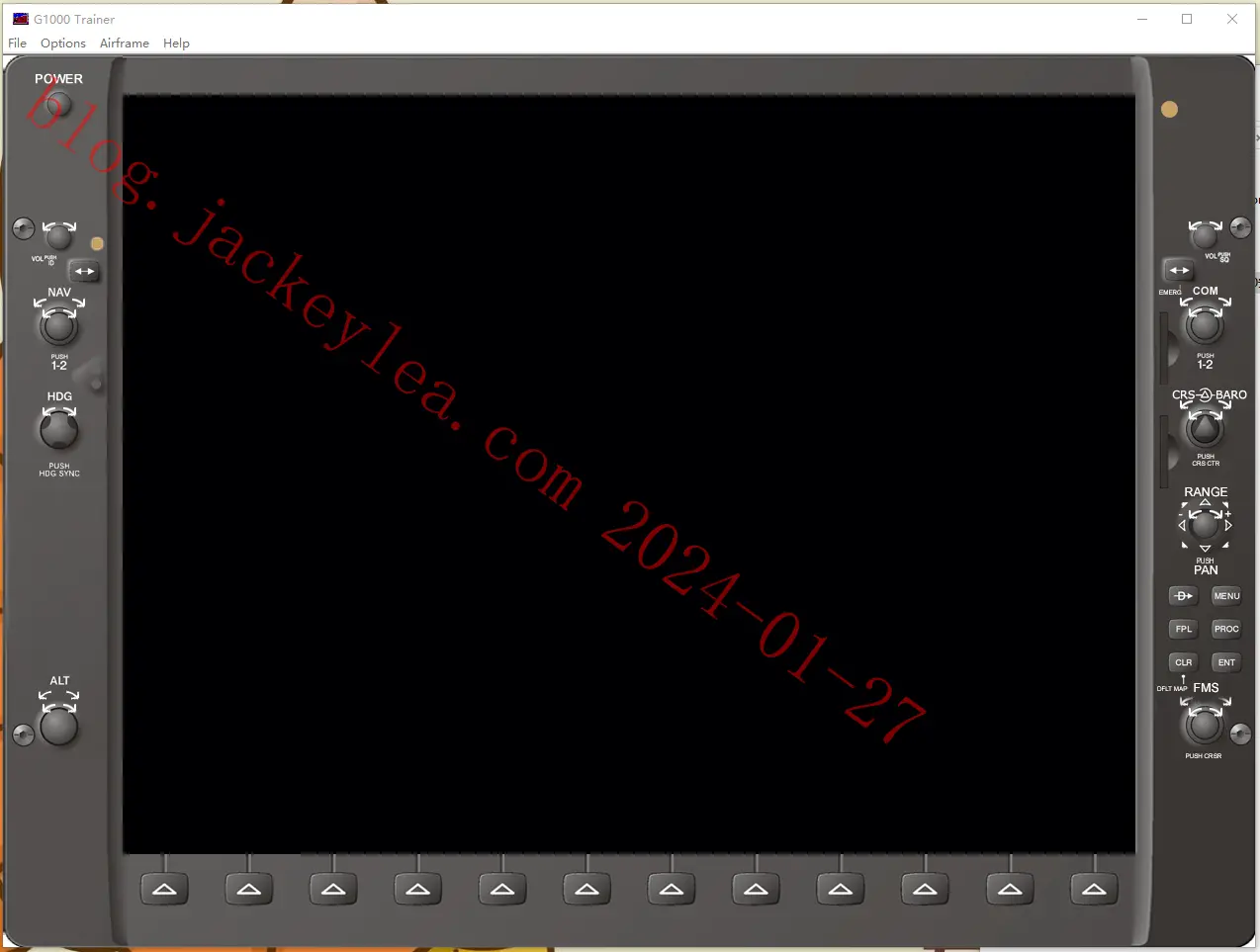Click the MENU key
Screen dimensions: 1260x952
pos(1226,596)
